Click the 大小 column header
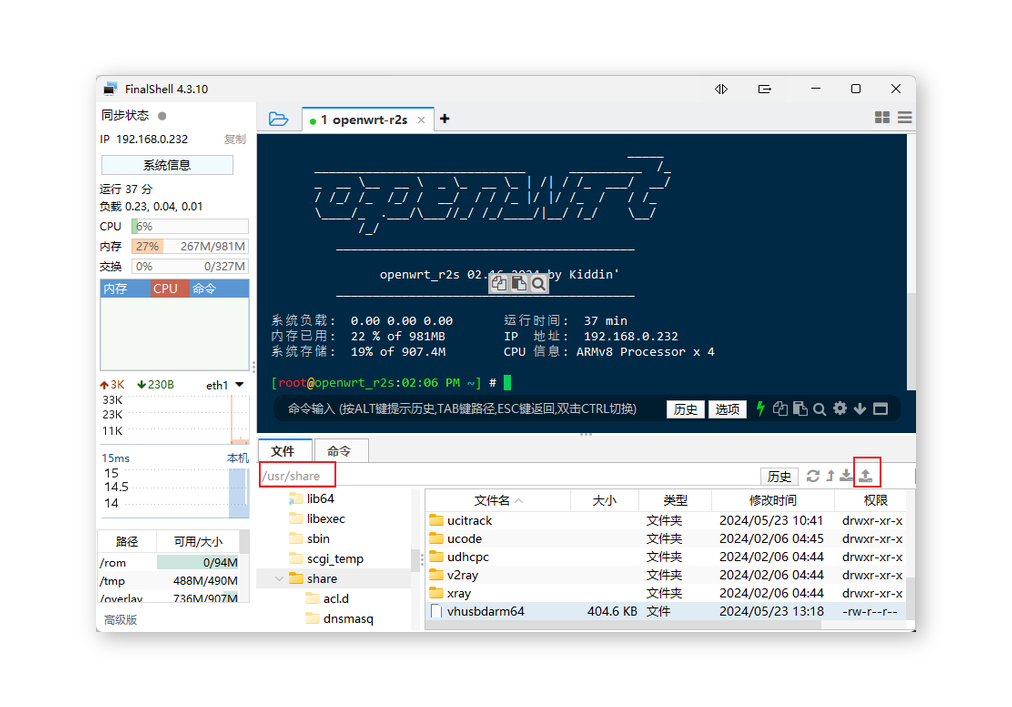 605,500
